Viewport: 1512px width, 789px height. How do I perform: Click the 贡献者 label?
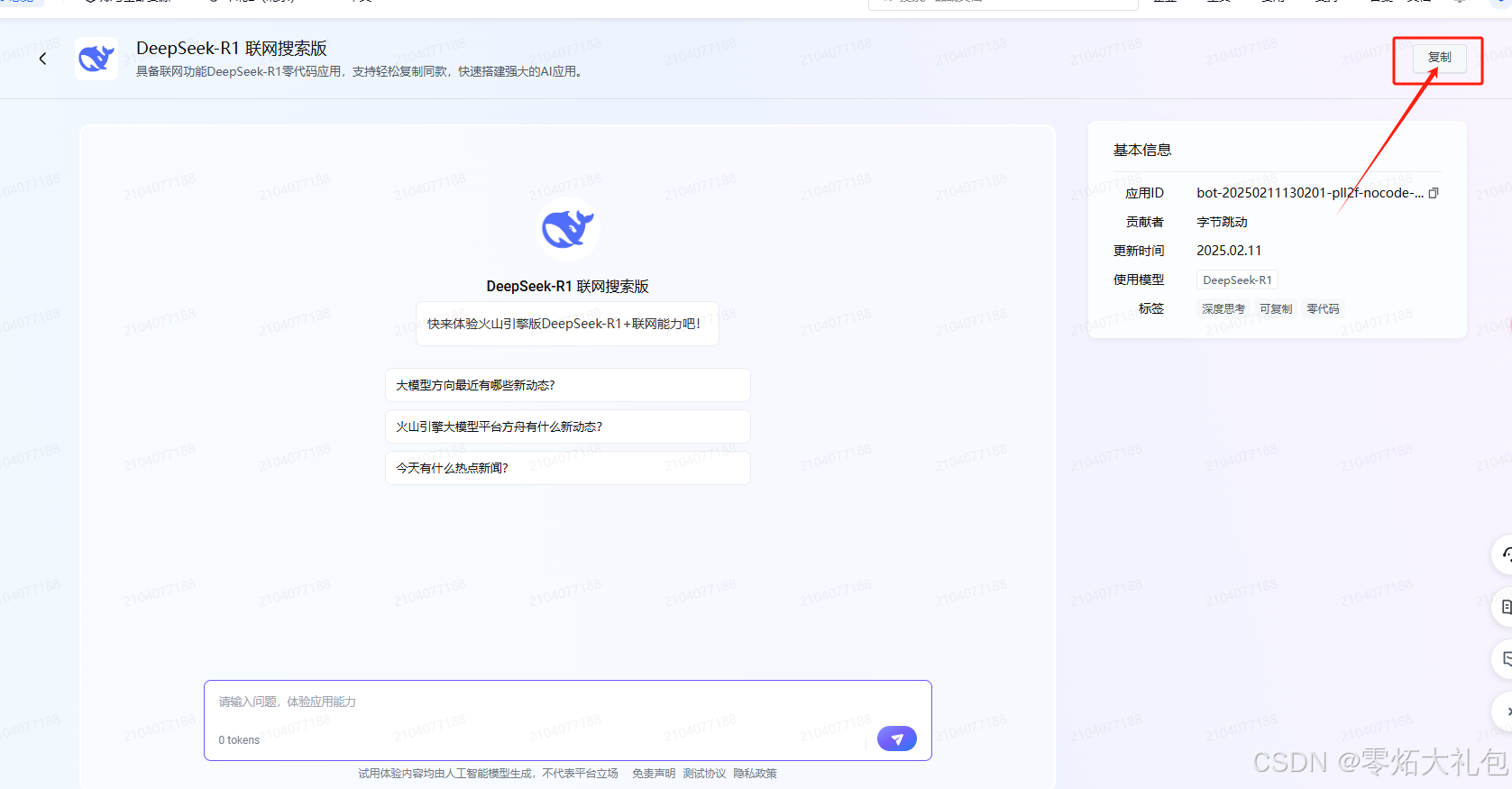click(1145, 222)
